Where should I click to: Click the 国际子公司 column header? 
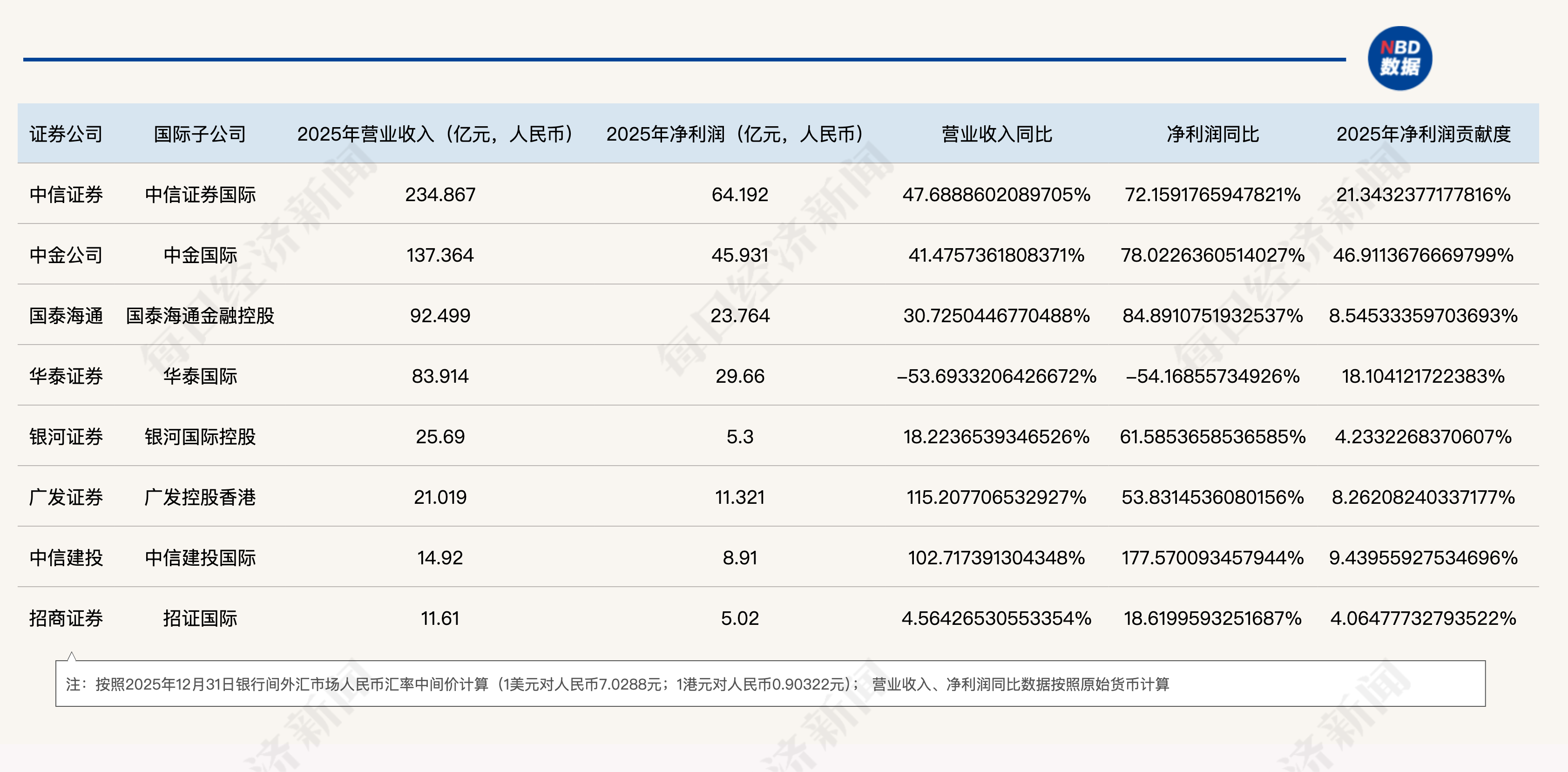point(200,134)
